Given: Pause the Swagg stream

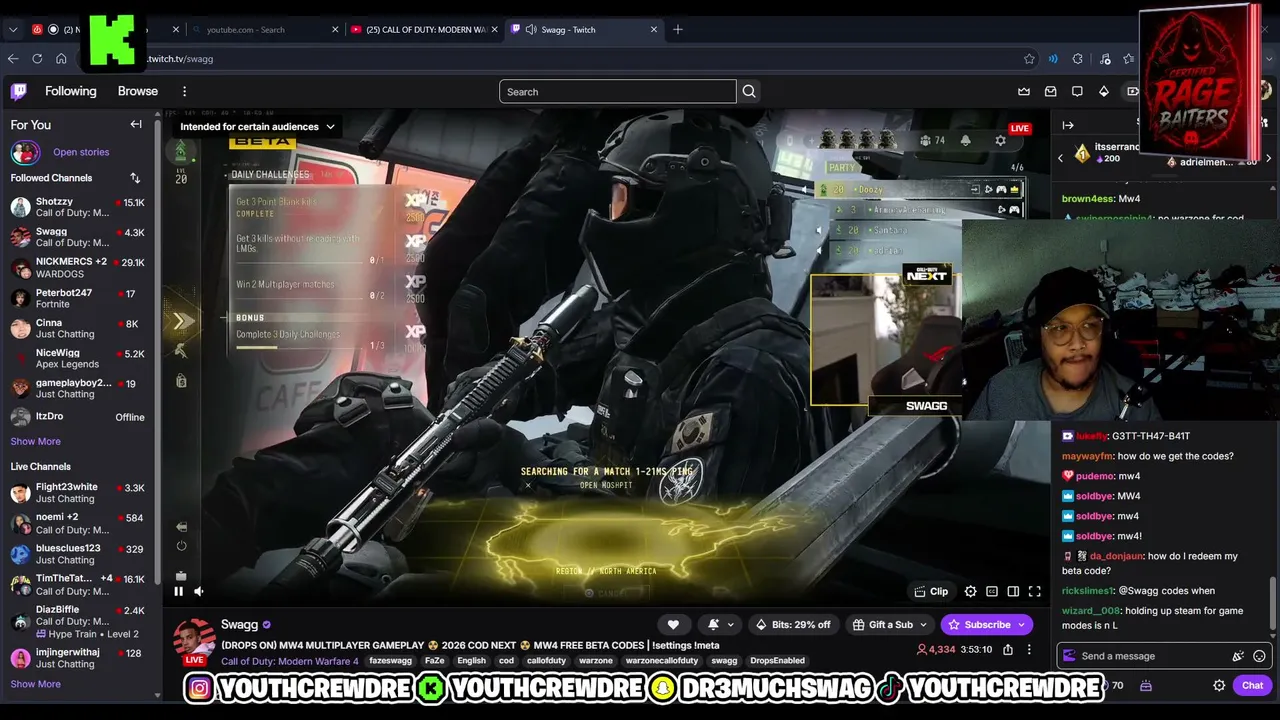Looking at the screenshot, I should (x=179, y=591).
